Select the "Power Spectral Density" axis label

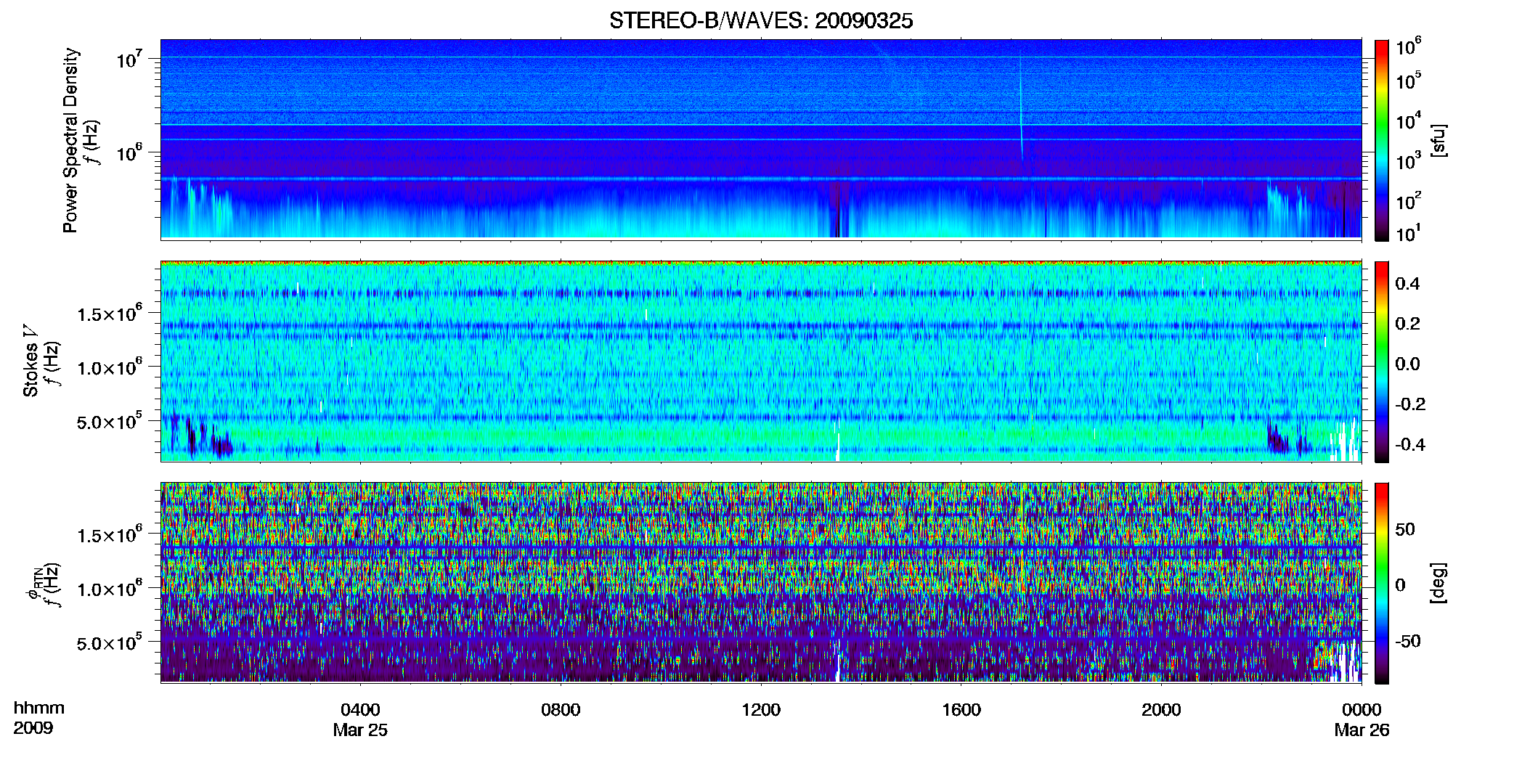[x=70, y=140]
